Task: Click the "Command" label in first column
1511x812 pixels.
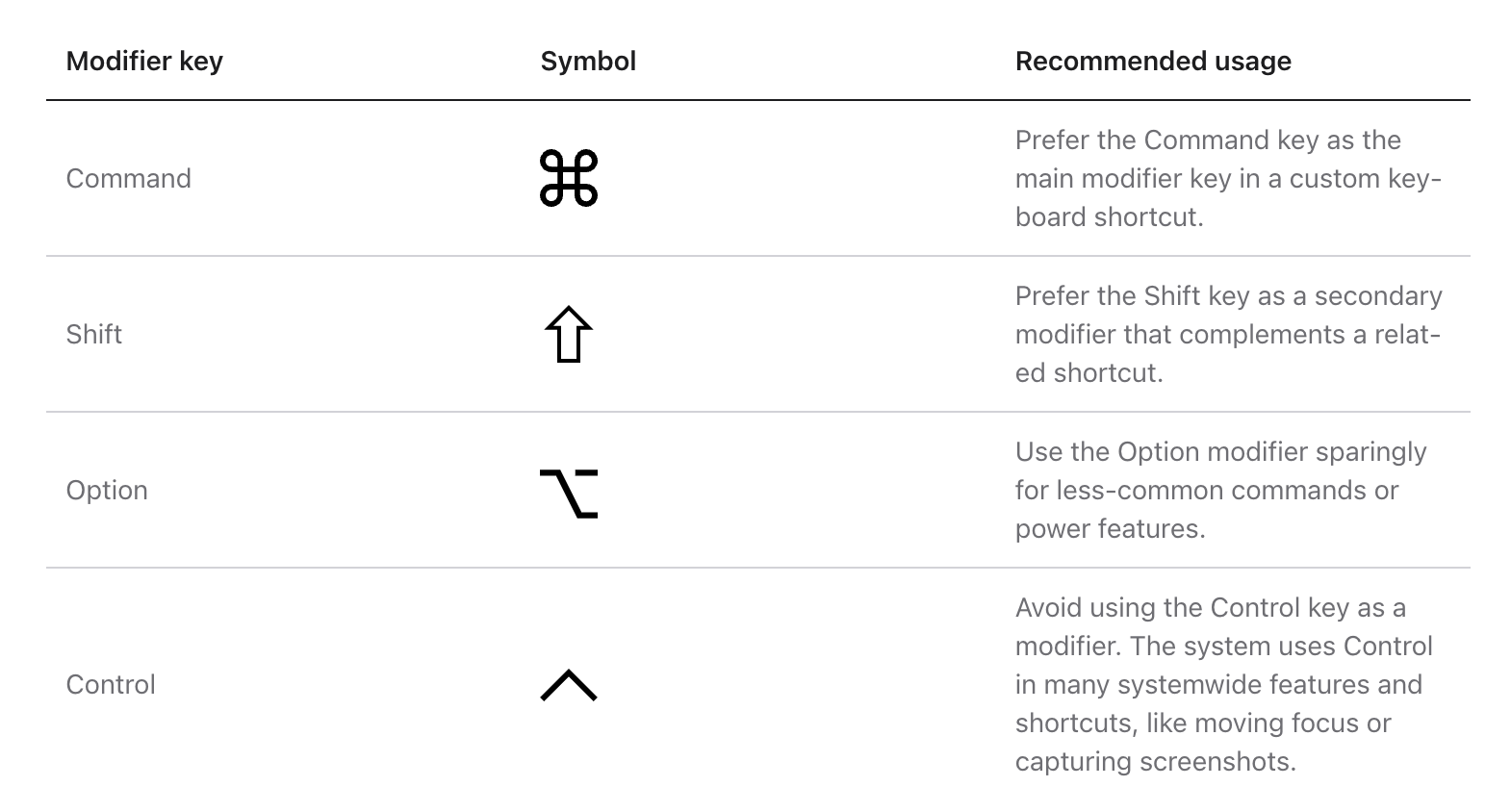Action: 129,179
